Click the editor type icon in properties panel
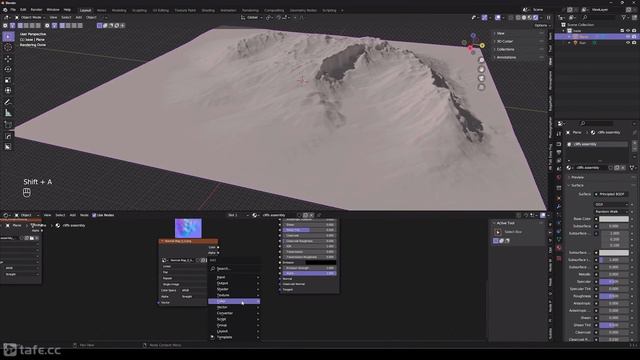Screen dimensions: 640x360 (x=561, y=123)
